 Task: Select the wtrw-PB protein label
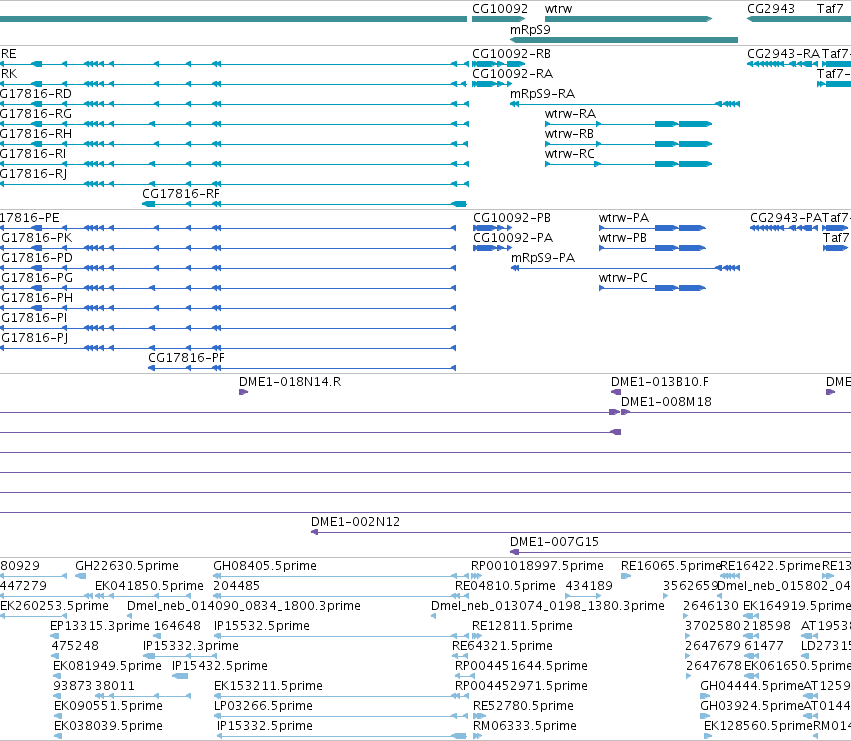(x=623, y=238)
